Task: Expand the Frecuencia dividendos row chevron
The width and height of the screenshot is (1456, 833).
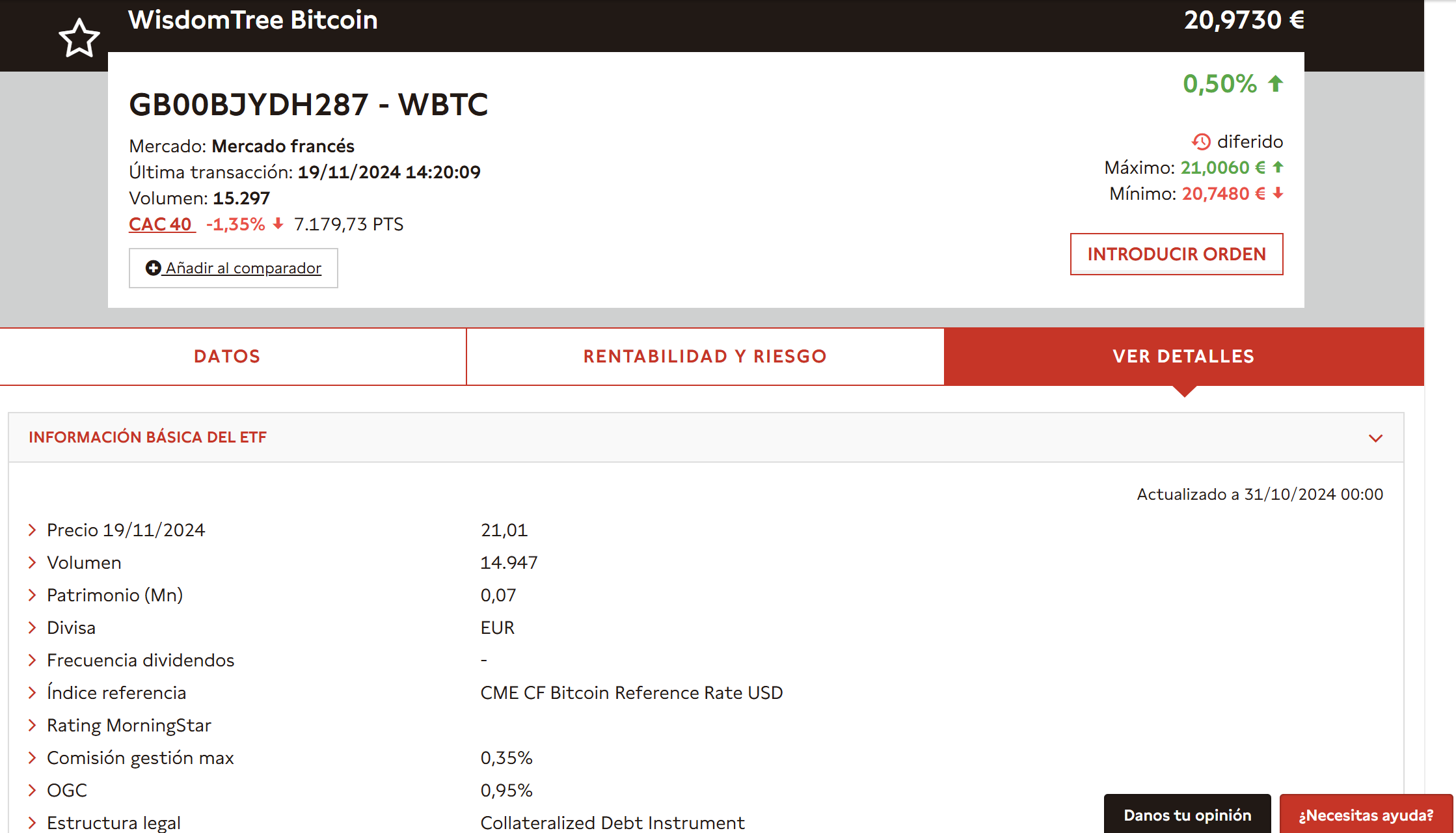Action: click(32, 660)
